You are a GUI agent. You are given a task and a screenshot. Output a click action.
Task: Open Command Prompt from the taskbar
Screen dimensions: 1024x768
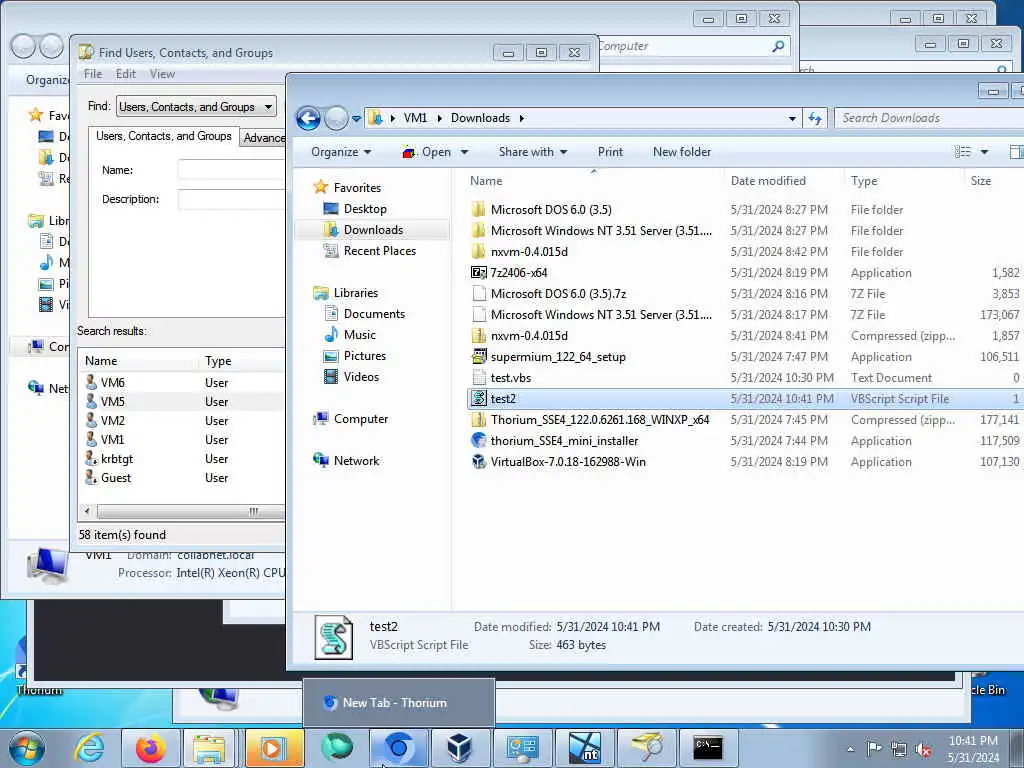(x=708, y=747)
